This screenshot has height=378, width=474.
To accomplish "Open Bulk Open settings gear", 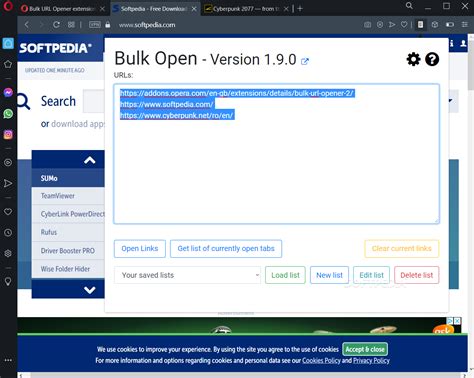I will (413, 59).
